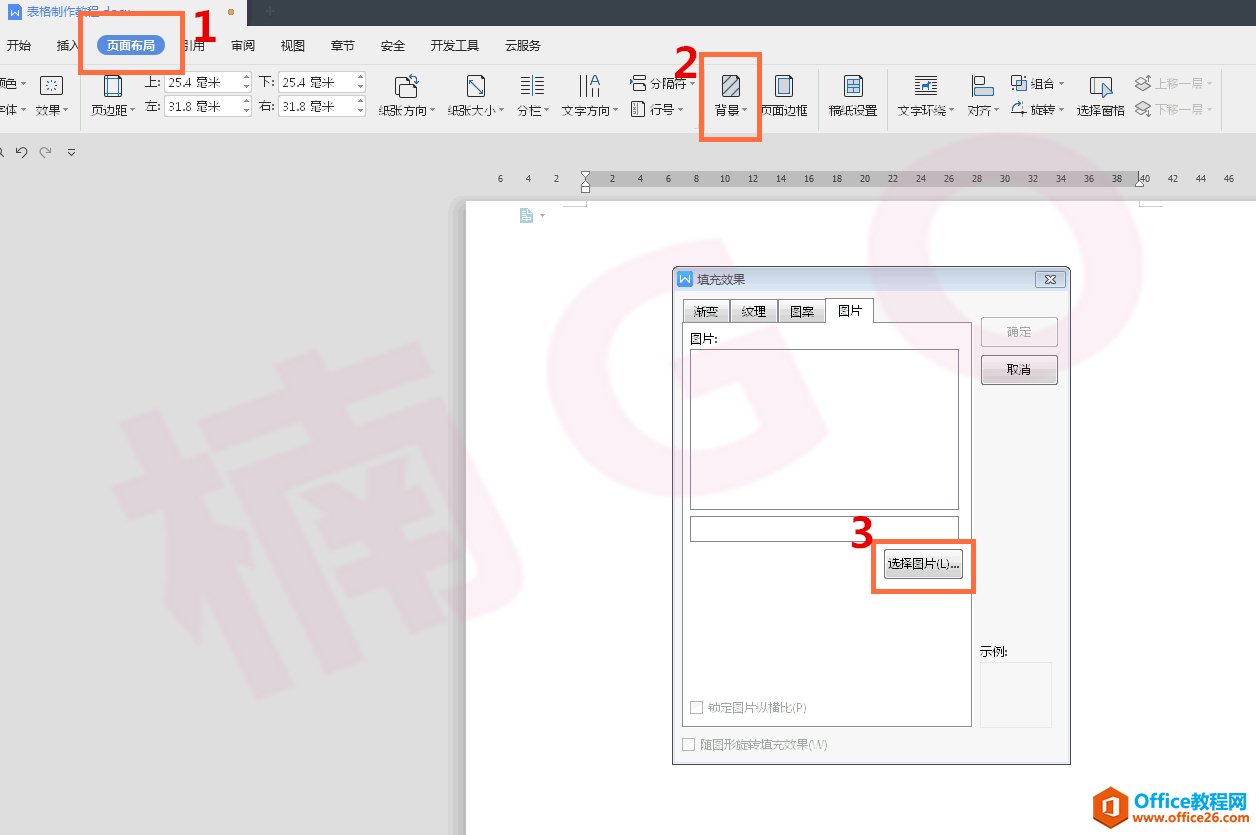This screenshot has width=1256, height=835.
Task: Expand the quick access customize arrow
Action: (x=71, y=152)
